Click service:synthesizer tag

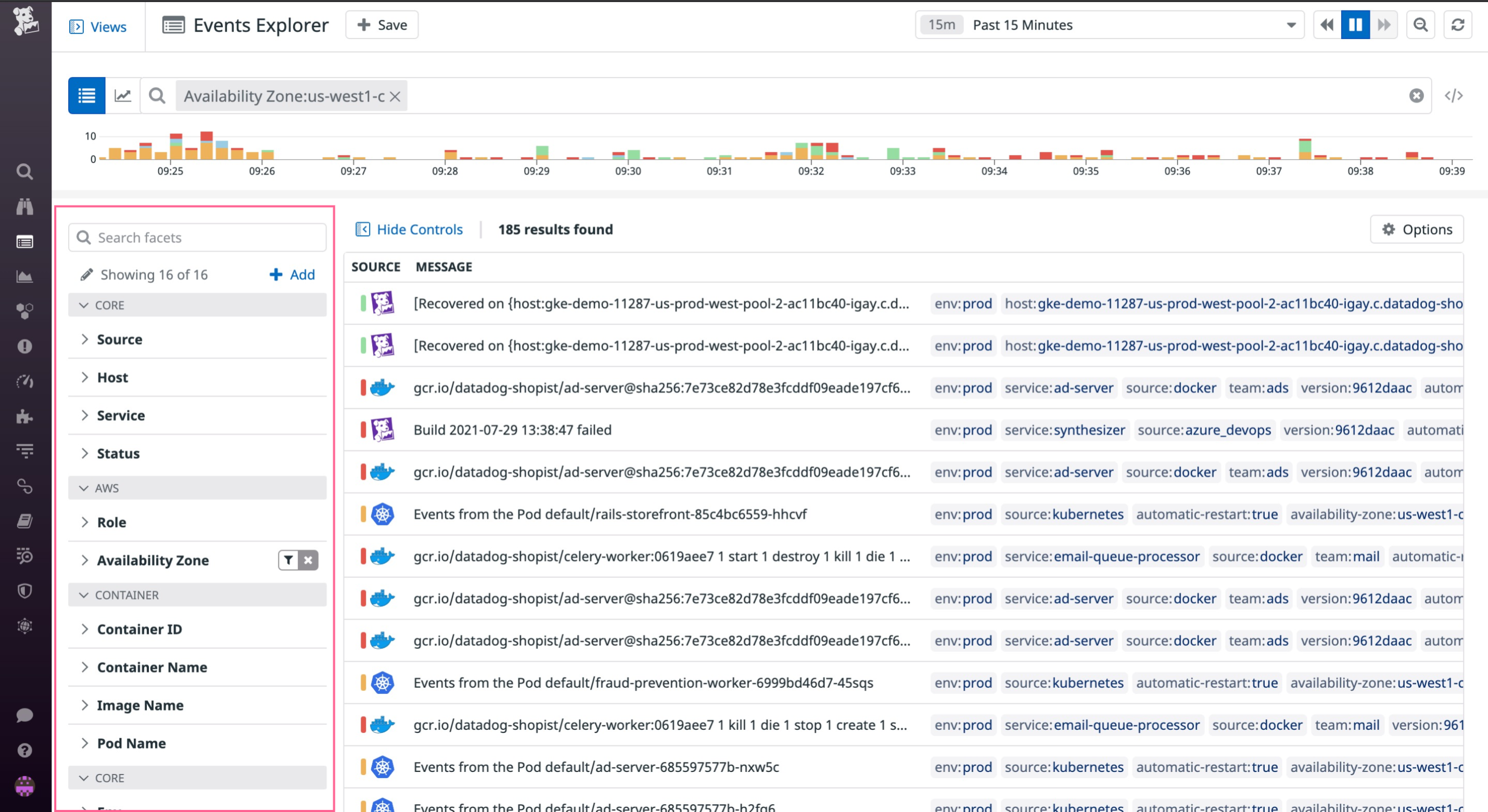coord(1064,430)
